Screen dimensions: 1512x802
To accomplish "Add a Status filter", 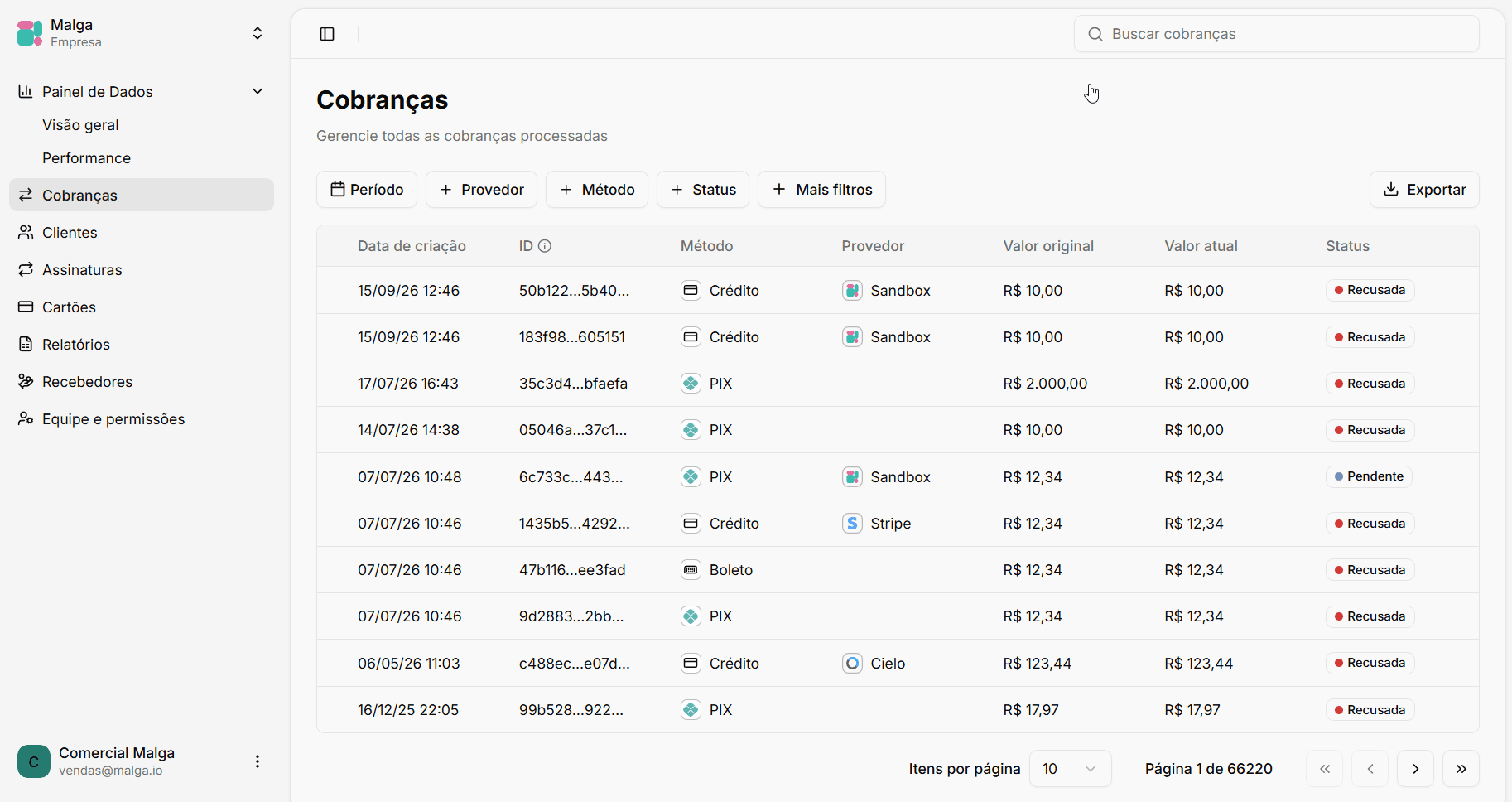I will 703,190.
